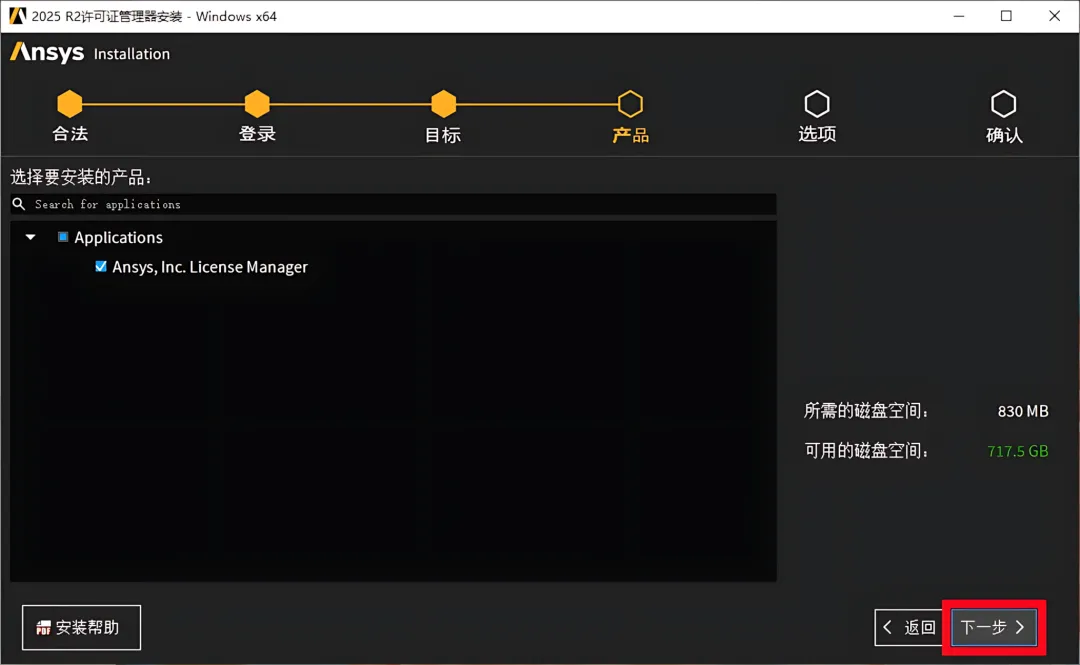The width and height of the screenshot is (1080, 665).
Task: Click the 830 MB required space value
Action: pyautogui.click(x=1023, y=411)
